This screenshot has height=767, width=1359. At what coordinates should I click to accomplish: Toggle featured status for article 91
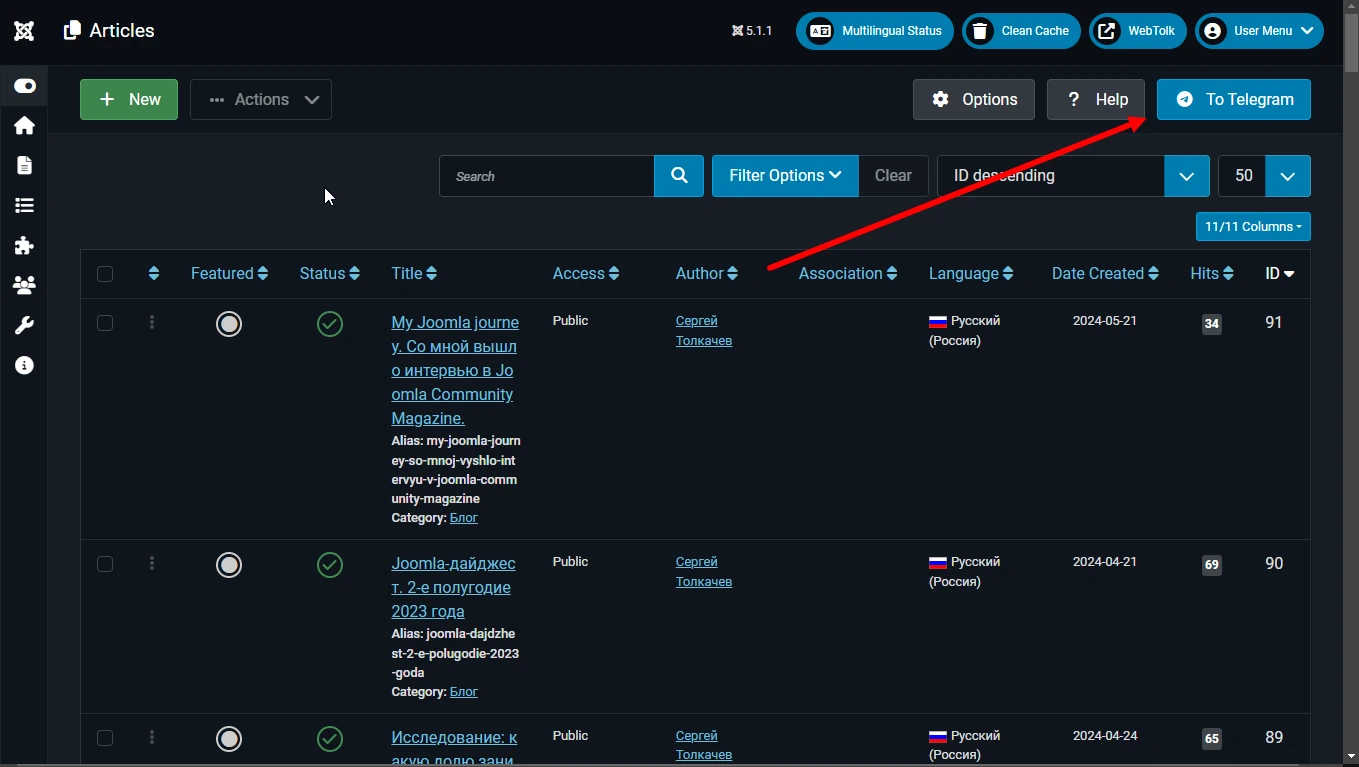click(229, 324)
